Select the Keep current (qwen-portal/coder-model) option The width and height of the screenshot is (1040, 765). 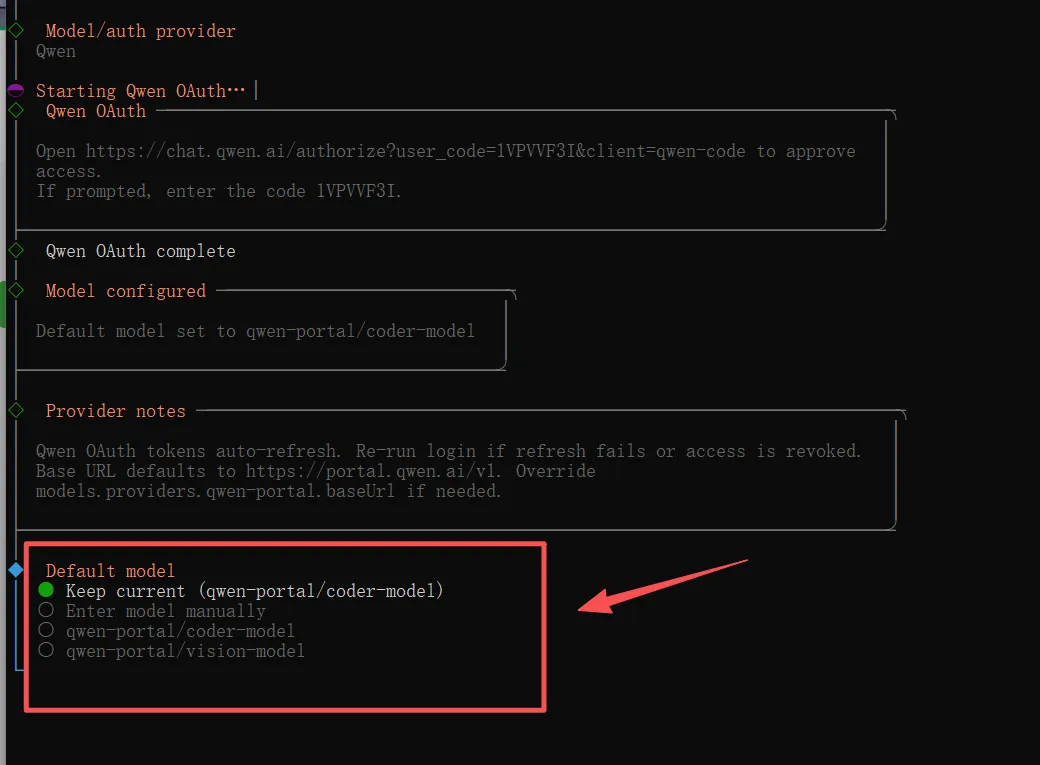point(241,591)
